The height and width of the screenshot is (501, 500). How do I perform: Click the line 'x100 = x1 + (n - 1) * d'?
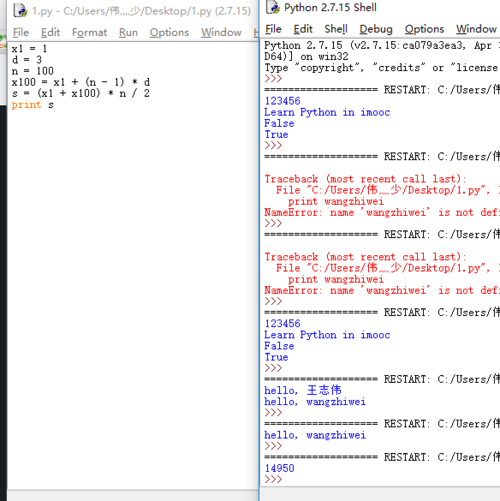point(81,82)
